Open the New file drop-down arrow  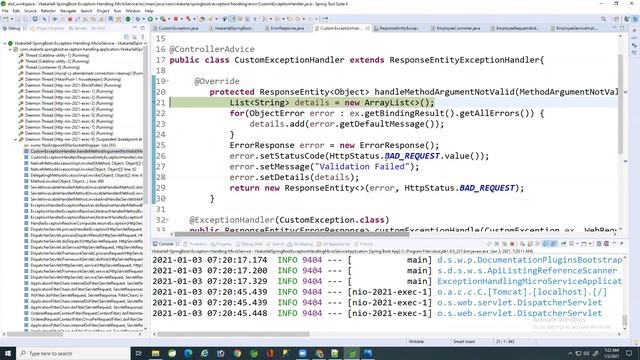click(11, 19)
